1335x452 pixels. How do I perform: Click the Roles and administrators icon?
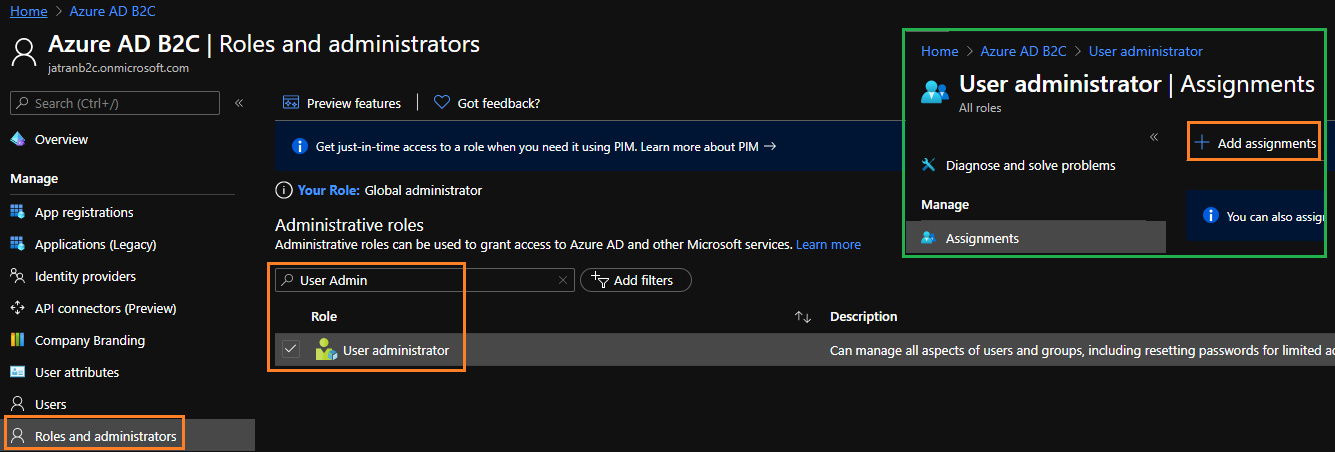click(17, 436)
